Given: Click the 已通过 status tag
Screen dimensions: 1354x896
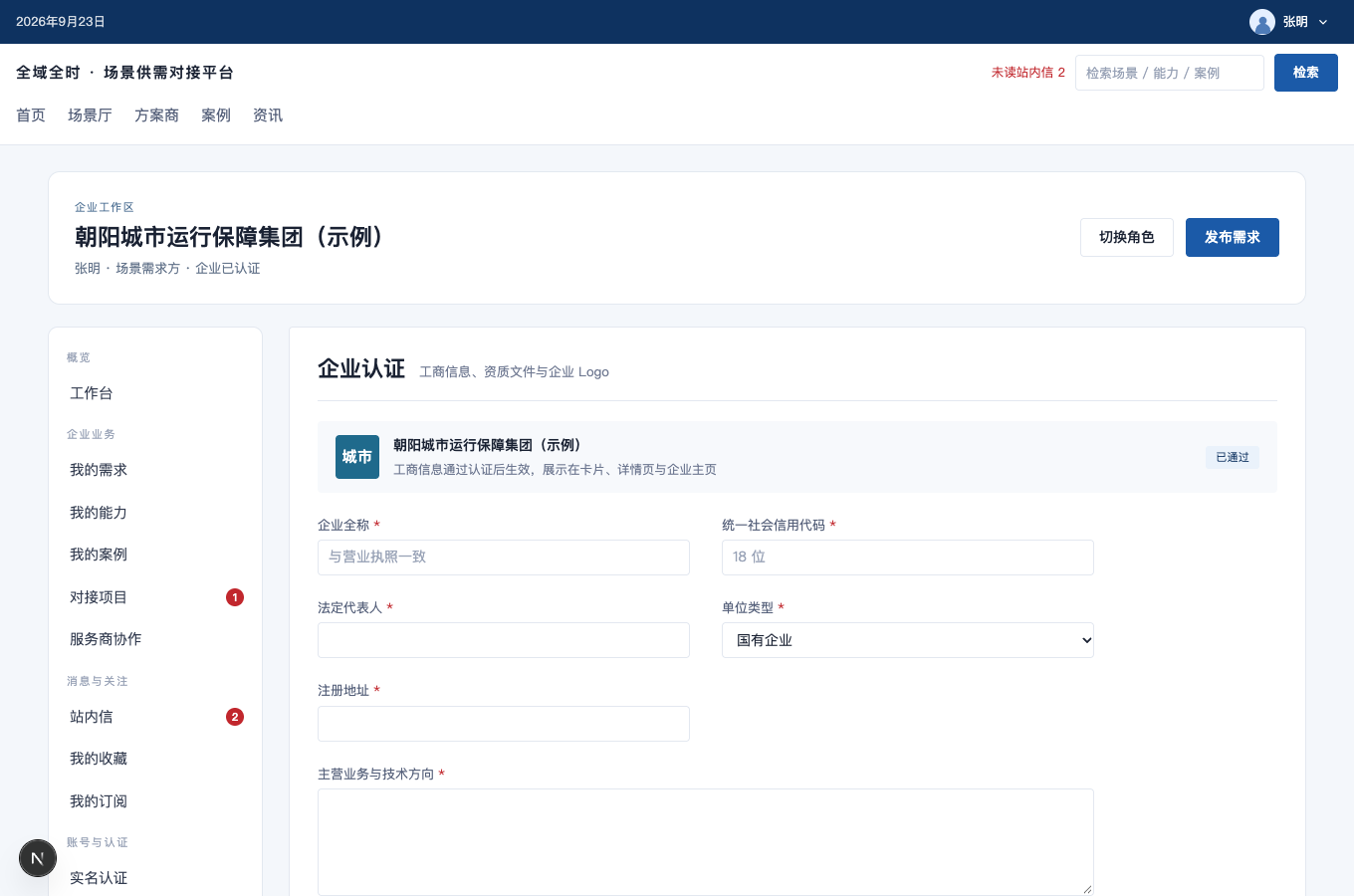Looking at the screenshot, I should [1233, 457].
